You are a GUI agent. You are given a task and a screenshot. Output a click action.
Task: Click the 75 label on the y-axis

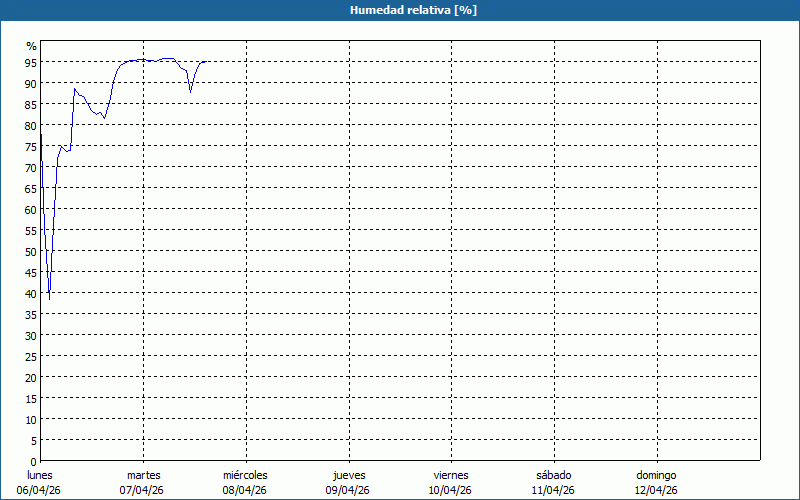click(x=31, y=146)
